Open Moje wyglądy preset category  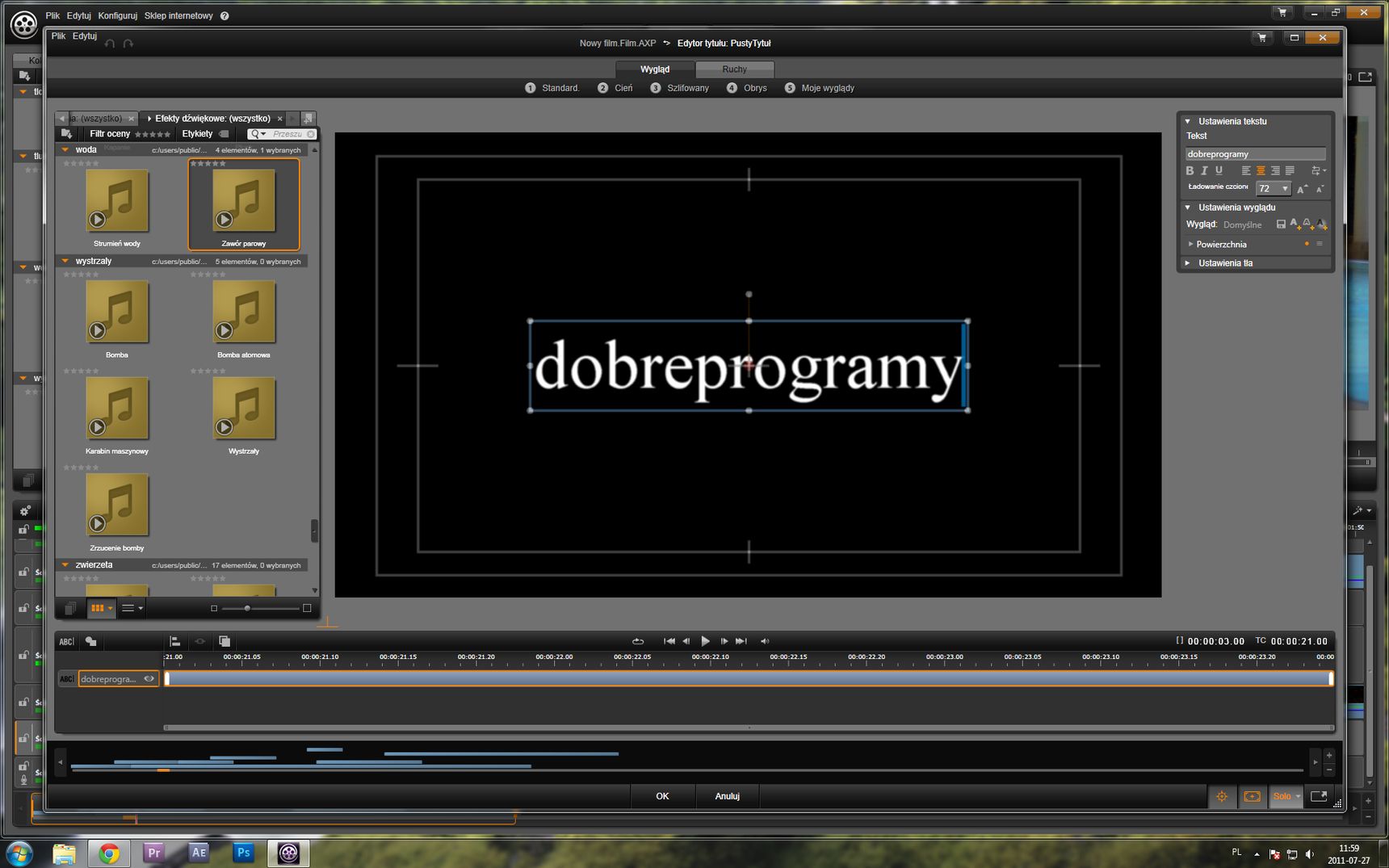(819, 88)
